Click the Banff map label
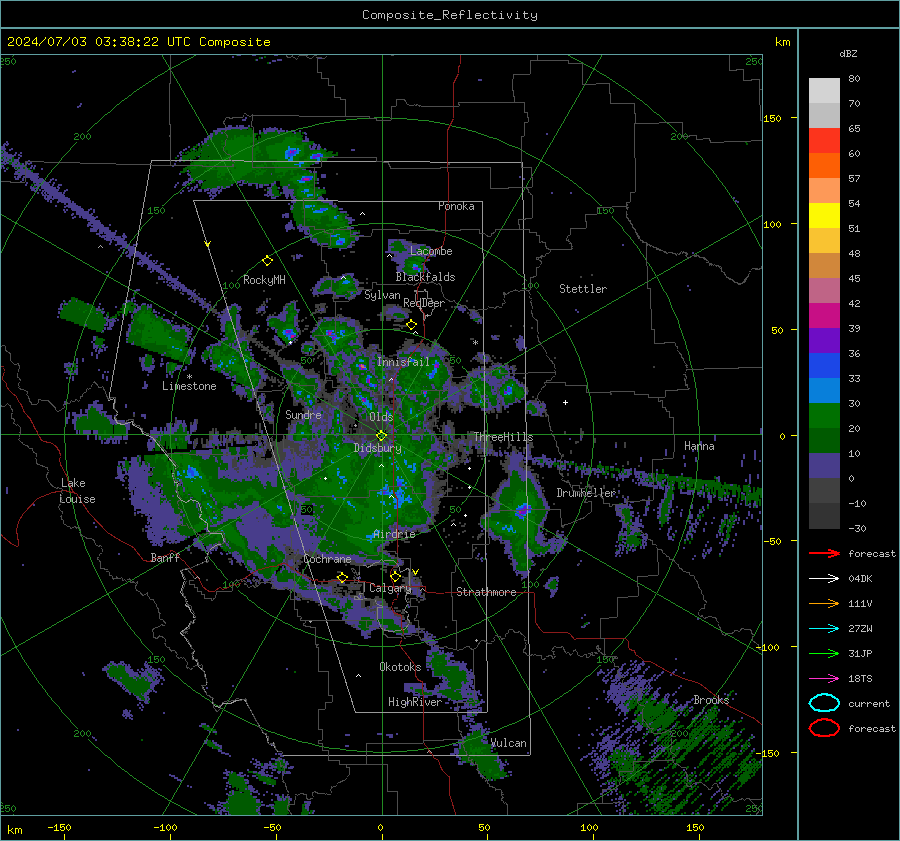Screen dimensions: 900x841 (x=165, y=557)
